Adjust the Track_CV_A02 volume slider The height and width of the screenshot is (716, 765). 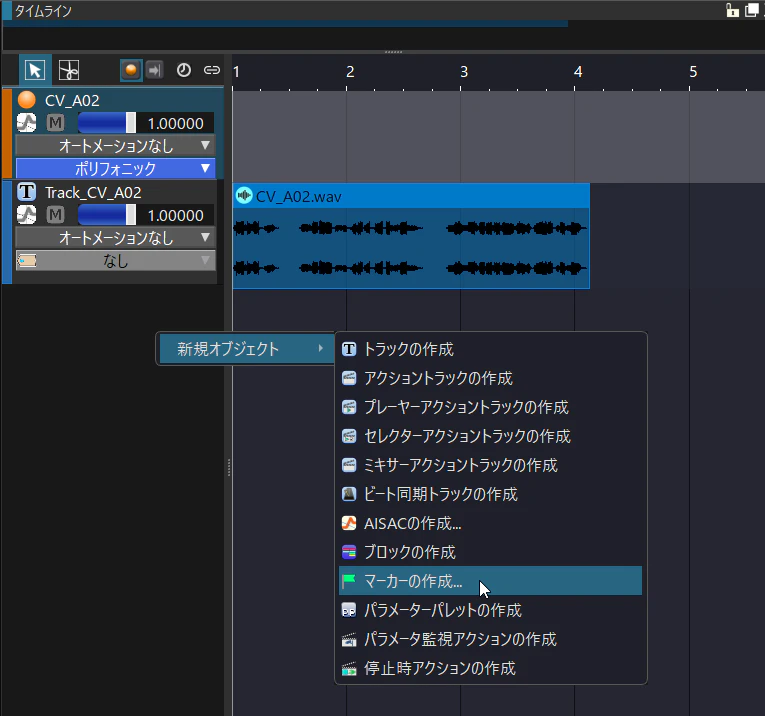pos(107,215)
